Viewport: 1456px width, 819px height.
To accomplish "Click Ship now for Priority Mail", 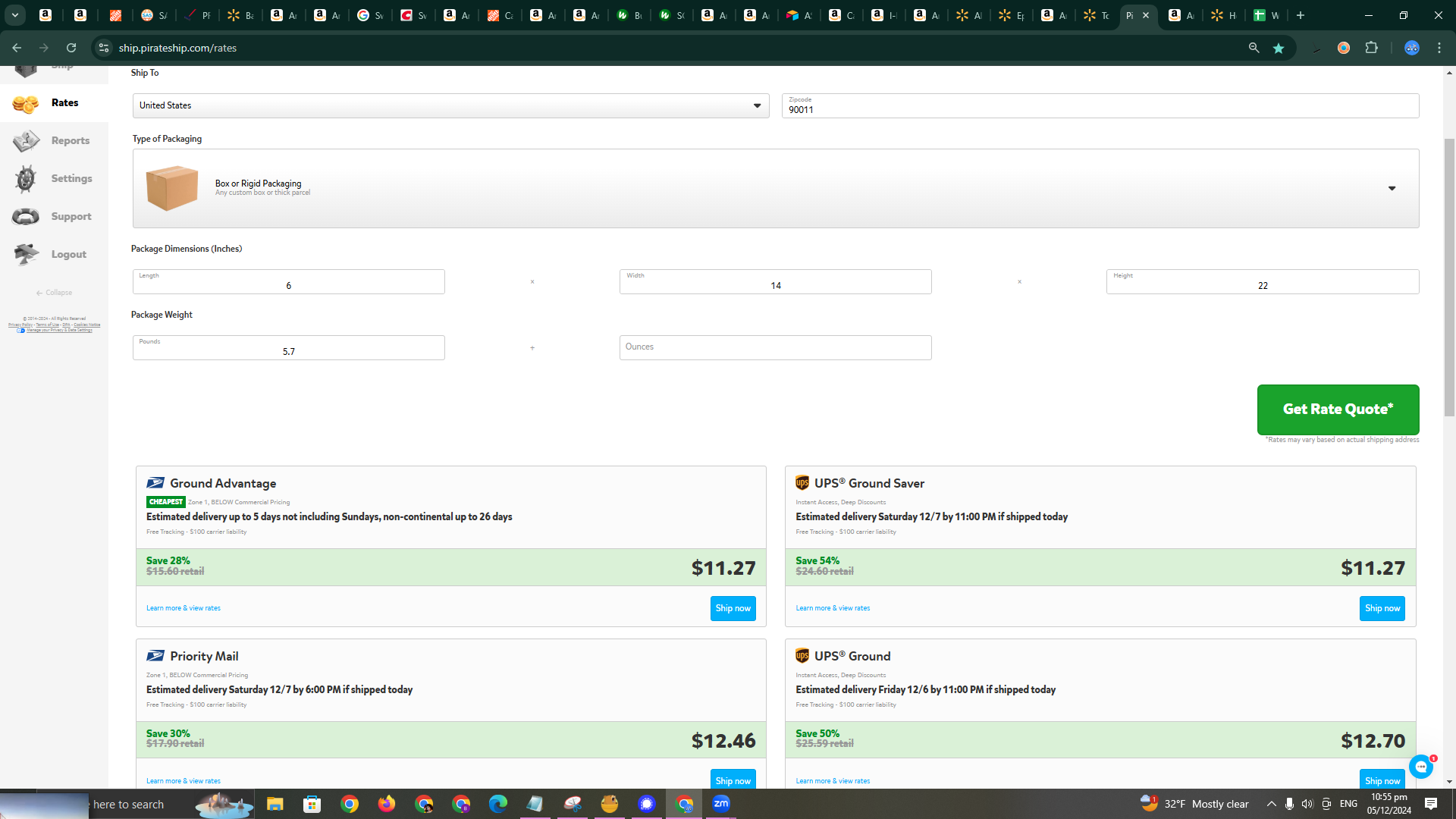I will [x=733, y=780].
